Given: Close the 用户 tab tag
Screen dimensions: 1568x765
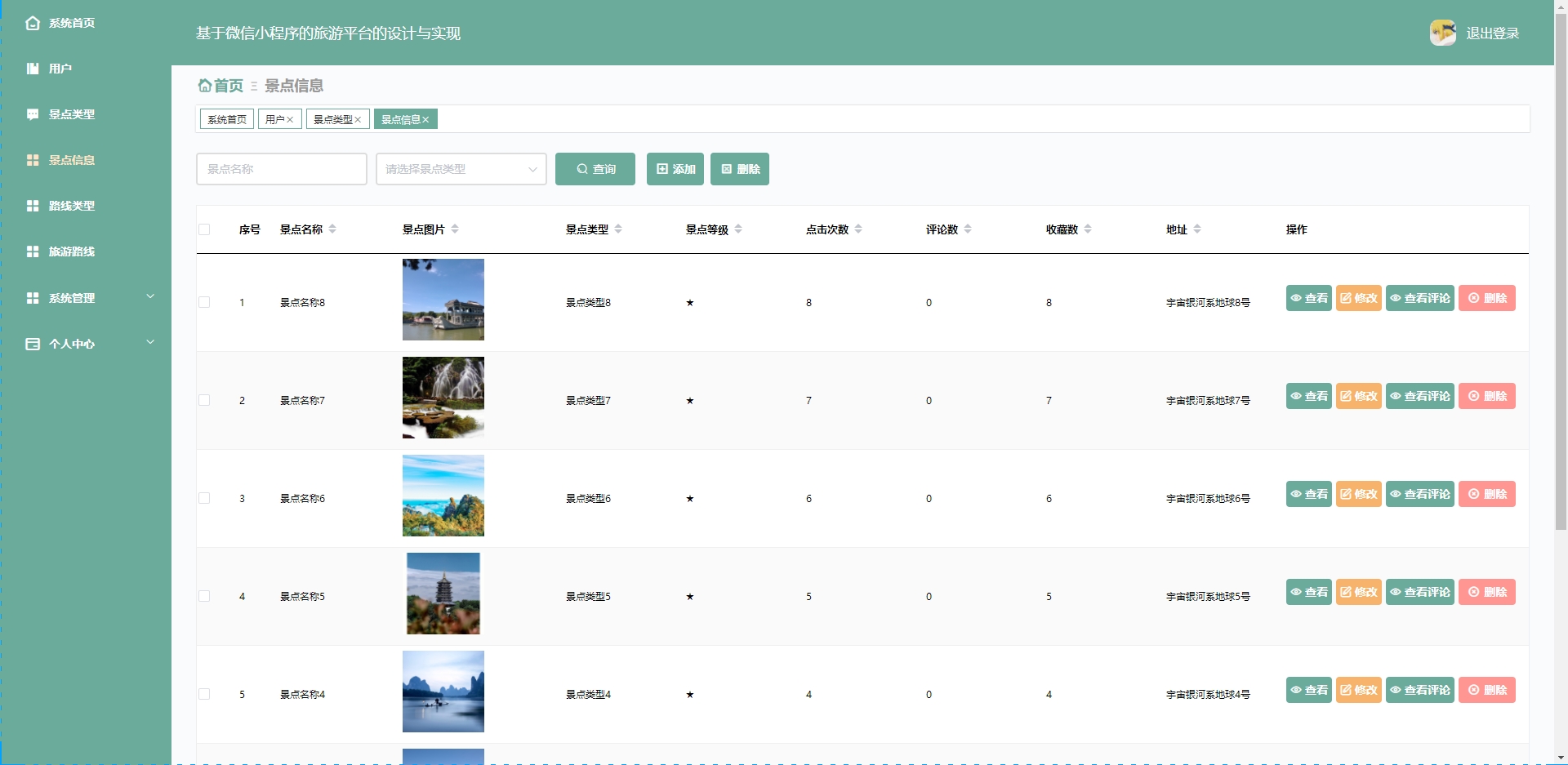Looking at the screenshot, I should tap(290, 120).
